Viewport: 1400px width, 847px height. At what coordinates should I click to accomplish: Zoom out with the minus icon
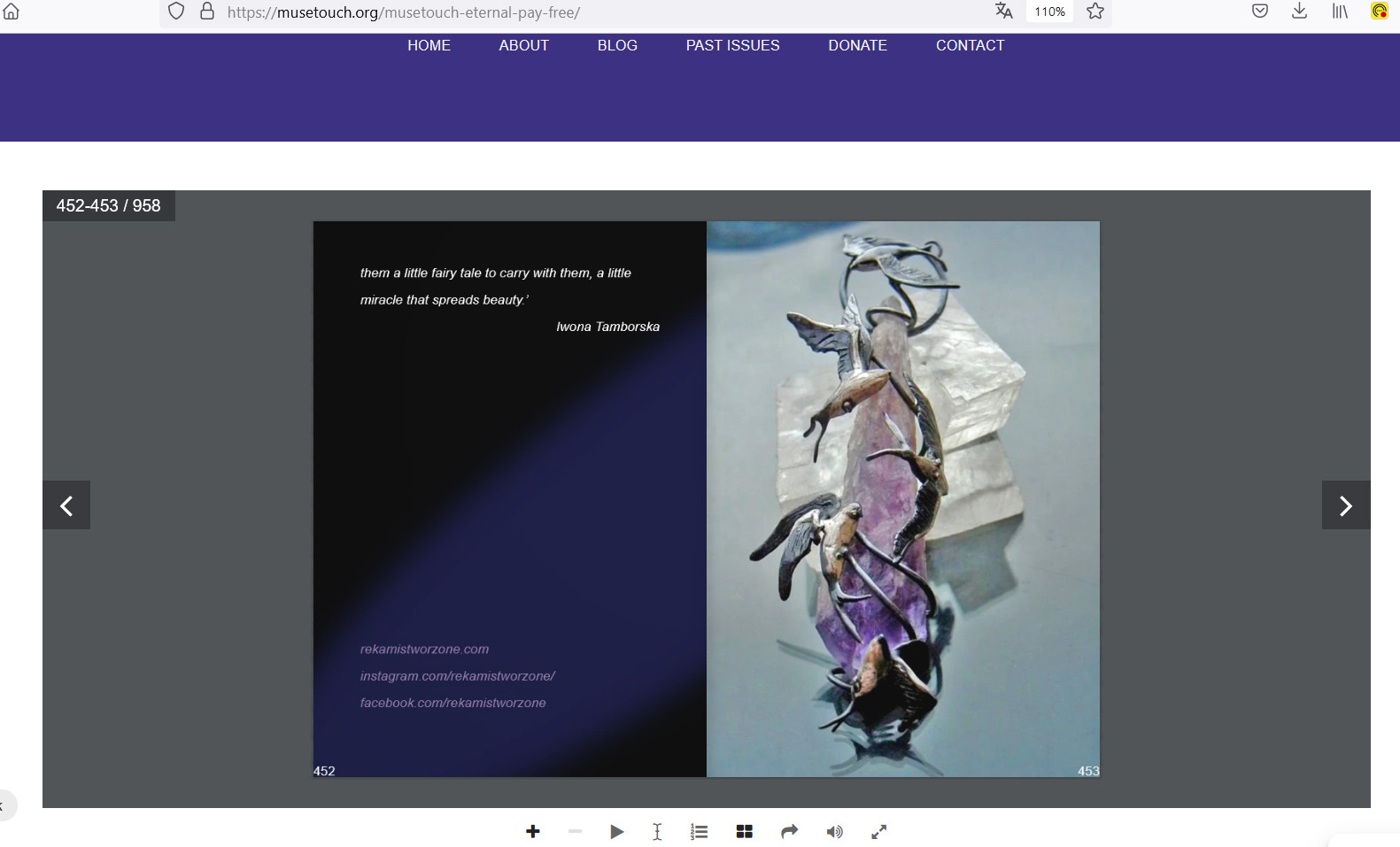tap(575, 831)
